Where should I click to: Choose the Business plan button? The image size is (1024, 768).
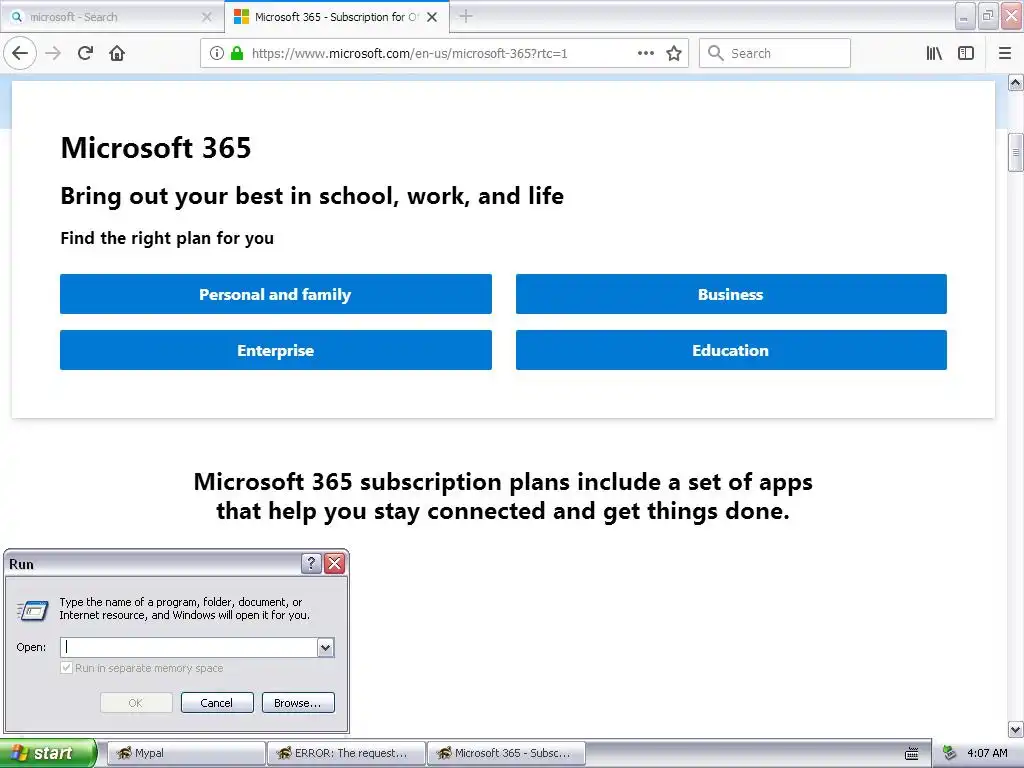731,294
